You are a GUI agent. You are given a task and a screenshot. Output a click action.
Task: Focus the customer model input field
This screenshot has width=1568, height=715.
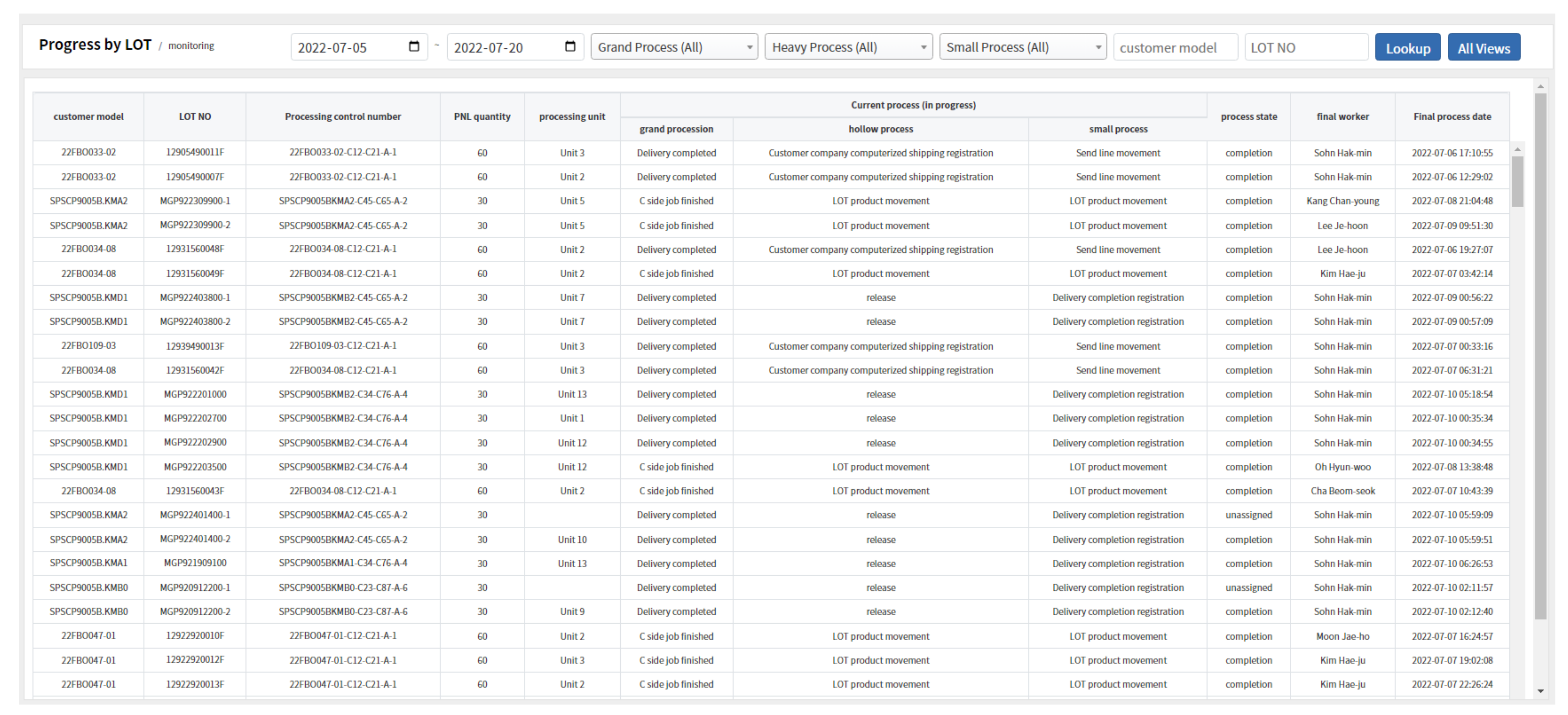pos(1175,47)
